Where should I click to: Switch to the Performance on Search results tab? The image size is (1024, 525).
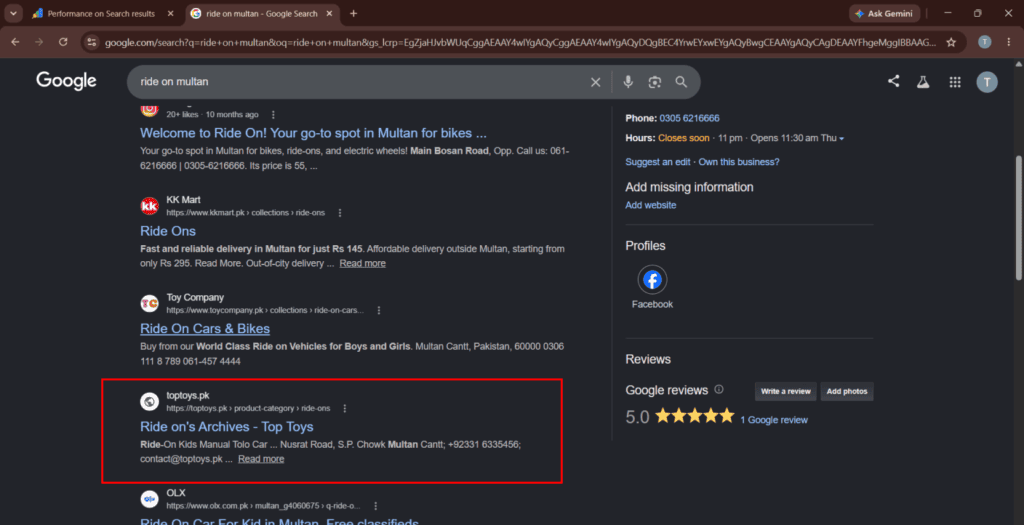101,13
